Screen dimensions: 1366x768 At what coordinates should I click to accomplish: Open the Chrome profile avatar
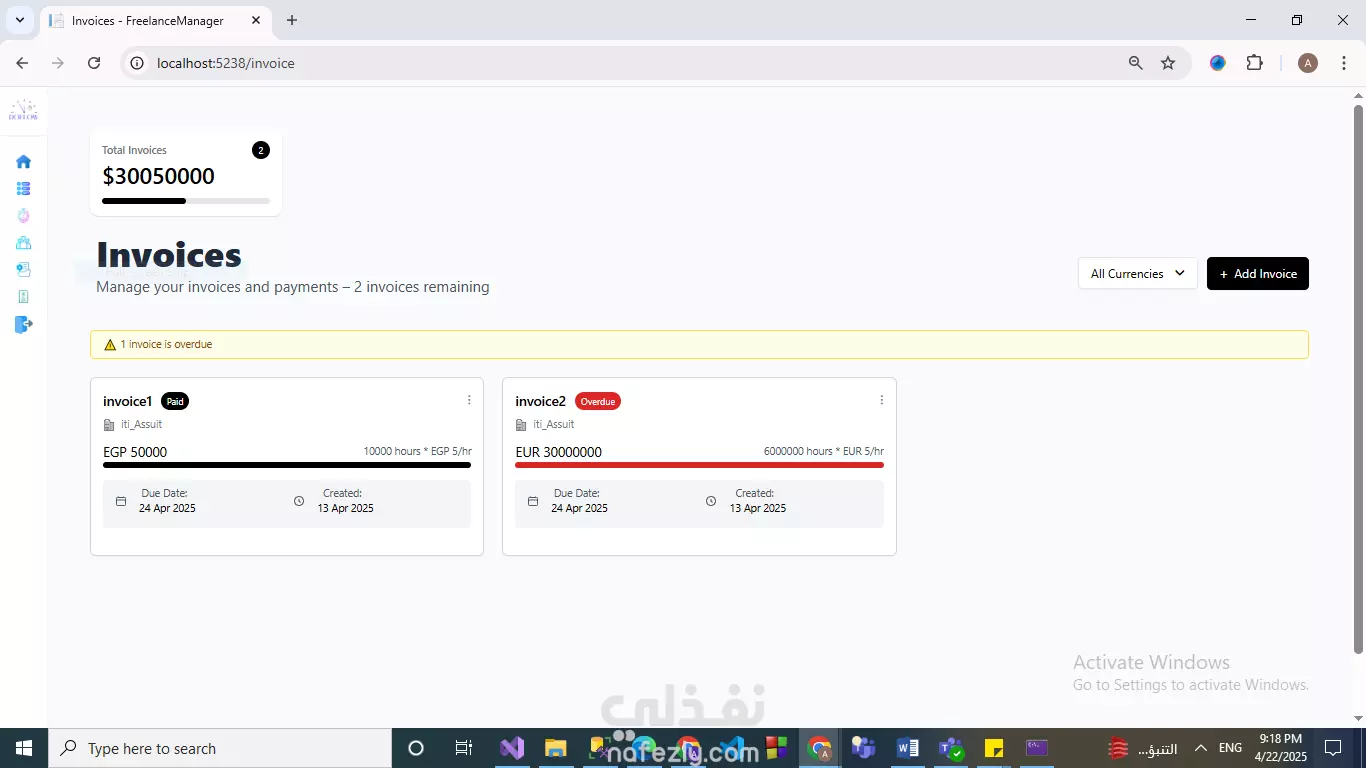coord(1308,63)
